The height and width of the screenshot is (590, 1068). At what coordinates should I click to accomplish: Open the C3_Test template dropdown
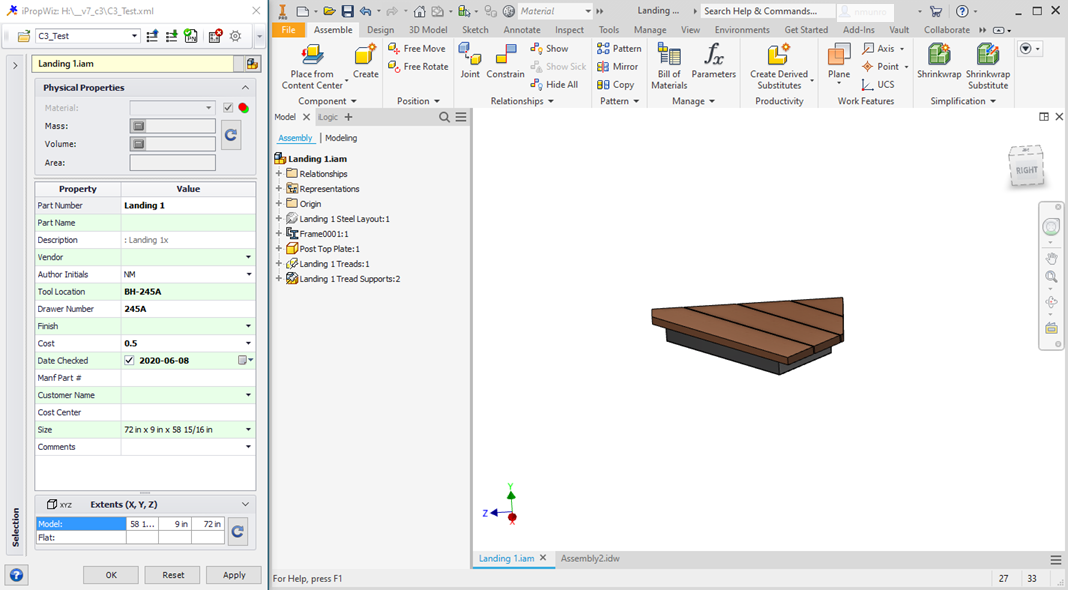134,36
